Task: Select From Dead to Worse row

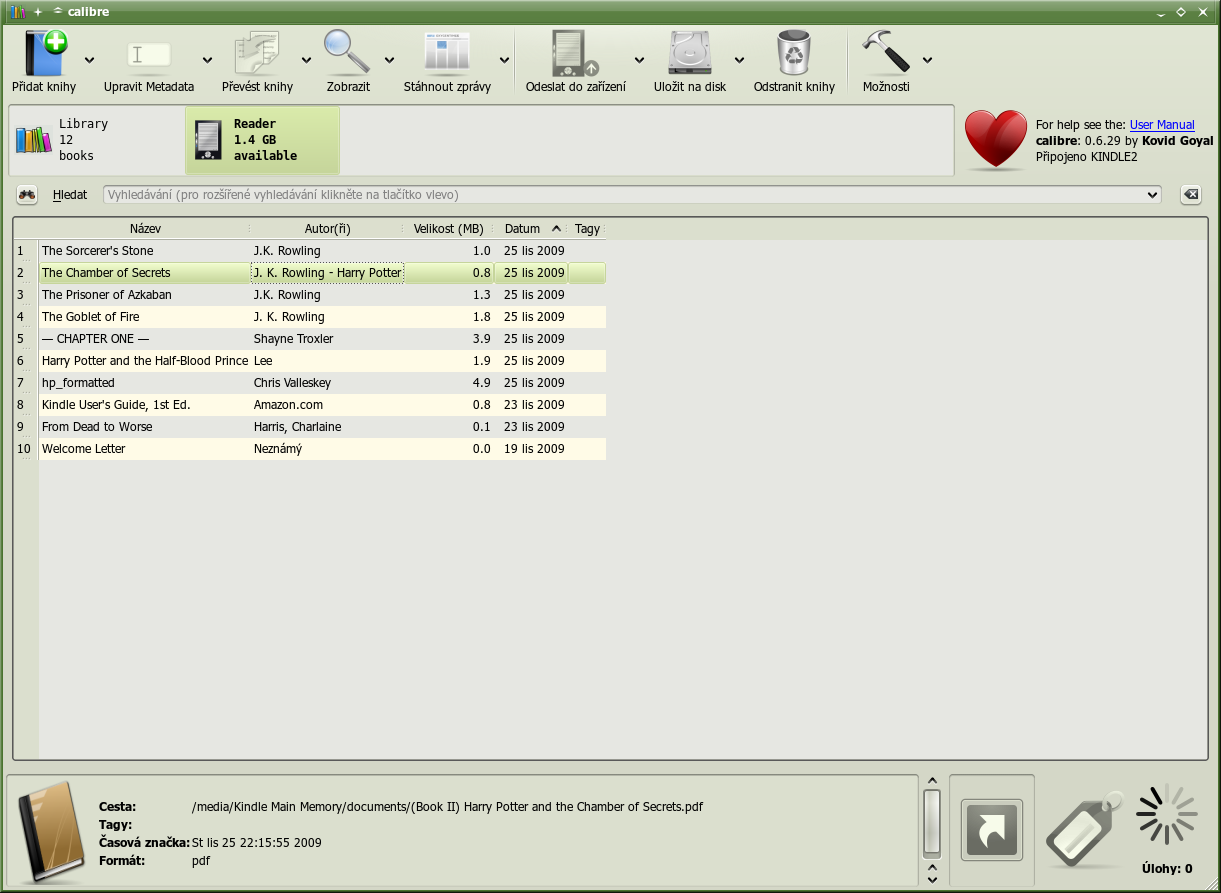Action: tap(310, 427)
